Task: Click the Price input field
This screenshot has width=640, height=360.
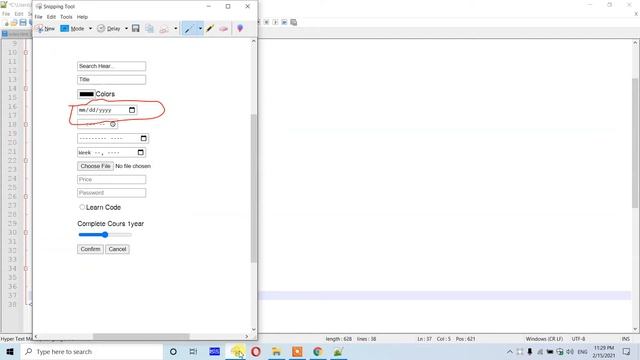Action: 111,180
